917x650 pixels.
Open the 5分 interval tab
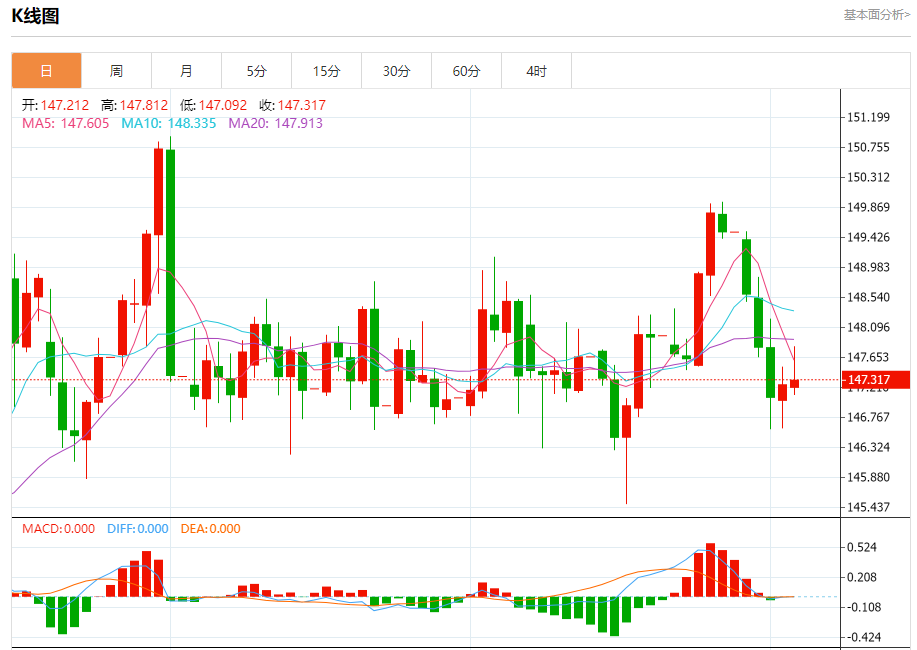click(256, 71)
